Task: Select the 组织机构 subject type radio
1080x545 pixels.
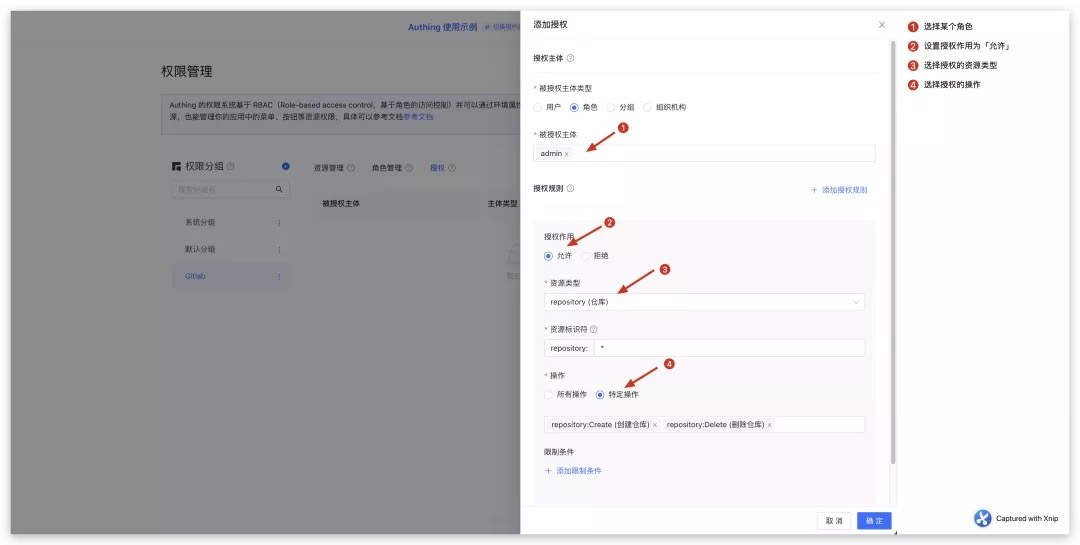Action: (647, 107)
